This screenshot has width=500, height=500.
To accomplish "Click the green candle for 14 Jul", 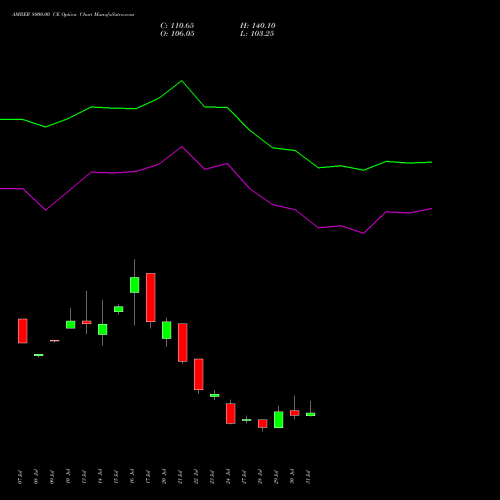I will point(103,329).
